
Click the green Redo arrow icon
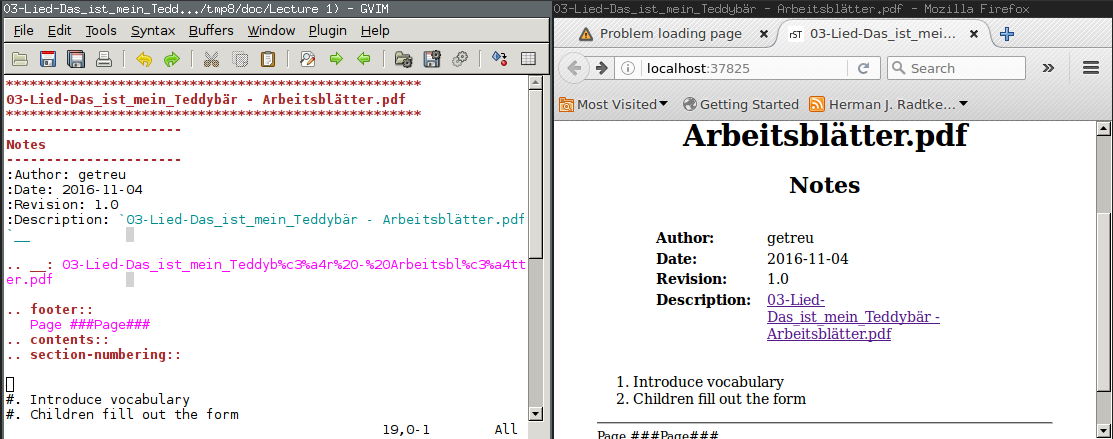pyautogui.click(x=171, y=59)
